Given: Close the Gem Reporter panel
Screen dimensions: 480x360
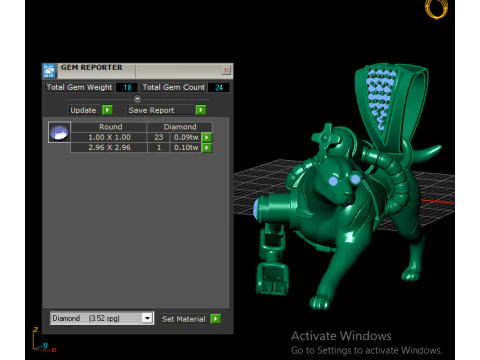Looking at the screenshot, I should coord(226,70).
